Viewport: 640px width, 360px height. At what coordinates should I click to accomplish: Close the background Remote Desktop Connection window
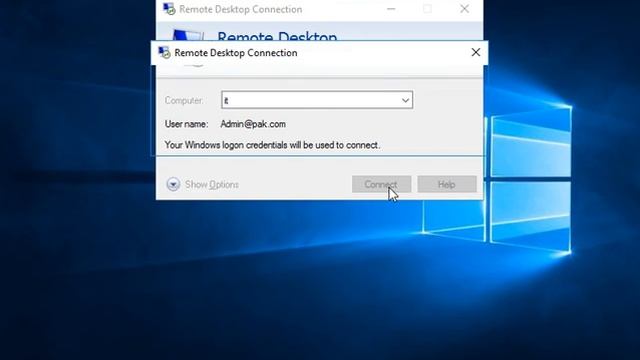point(464,9)
